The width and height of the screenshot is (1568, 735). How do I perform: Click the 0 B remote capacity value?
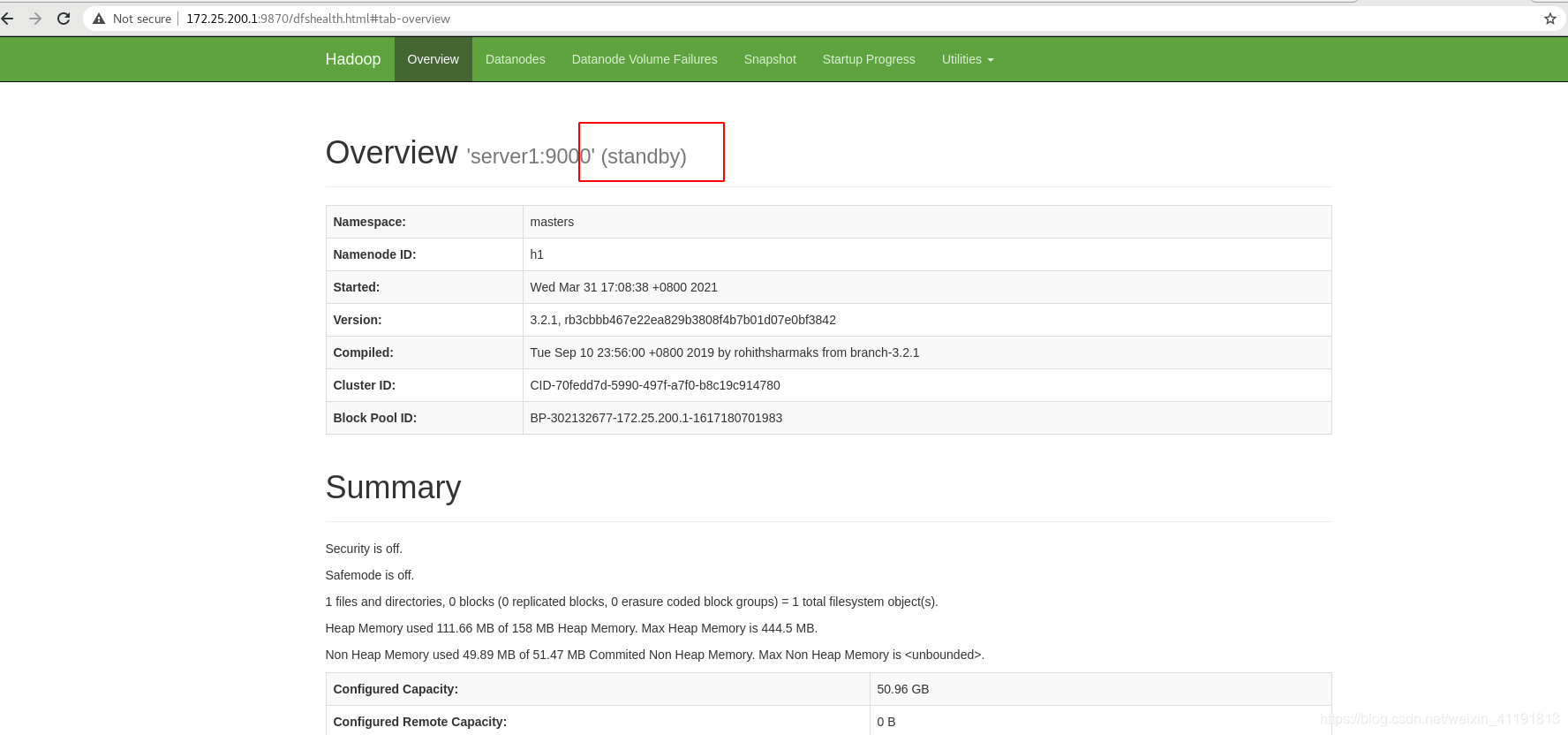(x=886, y=722)
